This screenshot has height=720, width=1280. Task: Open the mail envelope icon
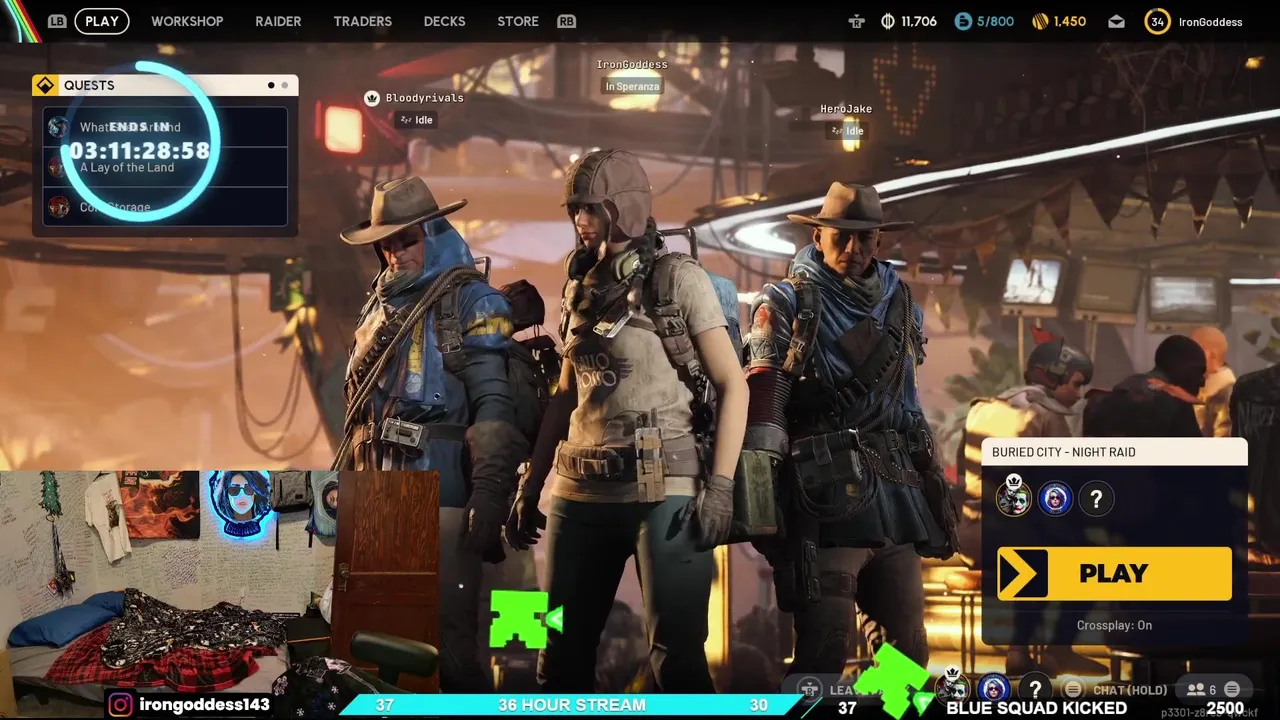click(1116, 21)
